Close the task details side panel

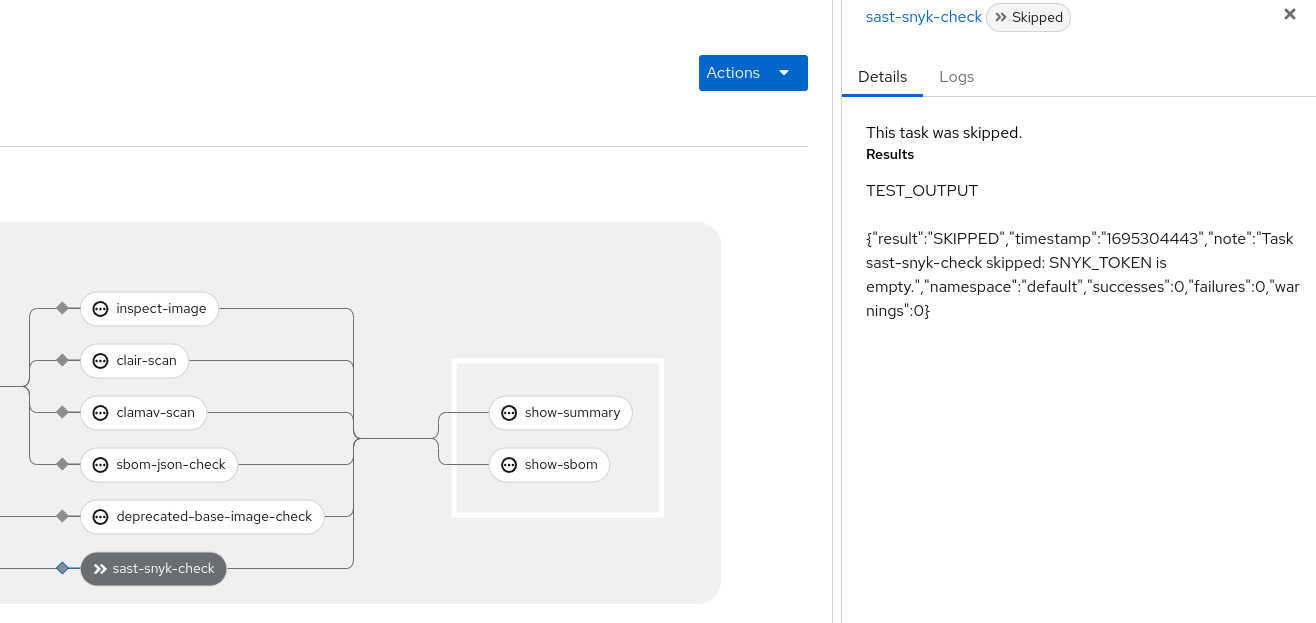pos(1290,15)
